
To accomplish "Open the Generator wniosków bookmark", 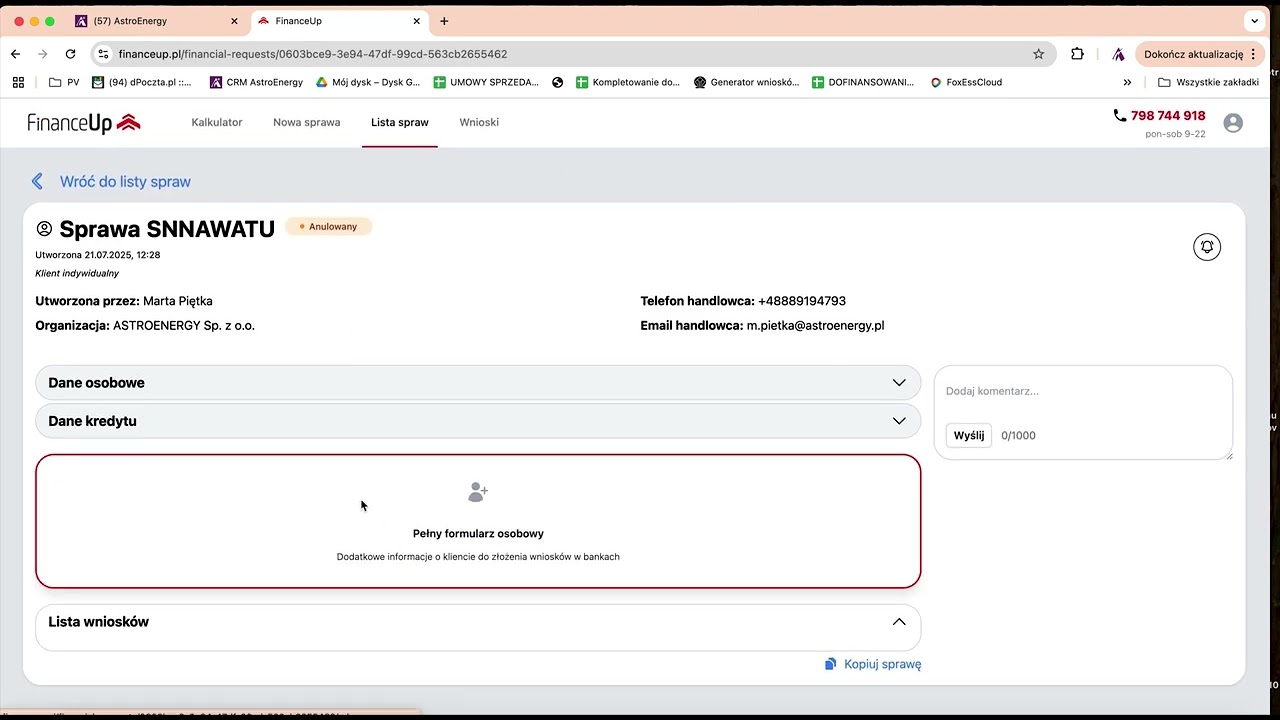I will [746, 82].
